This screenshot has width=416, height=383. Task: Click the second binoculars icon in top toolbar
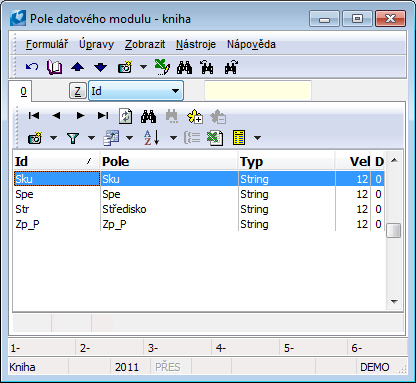(207, 67)
